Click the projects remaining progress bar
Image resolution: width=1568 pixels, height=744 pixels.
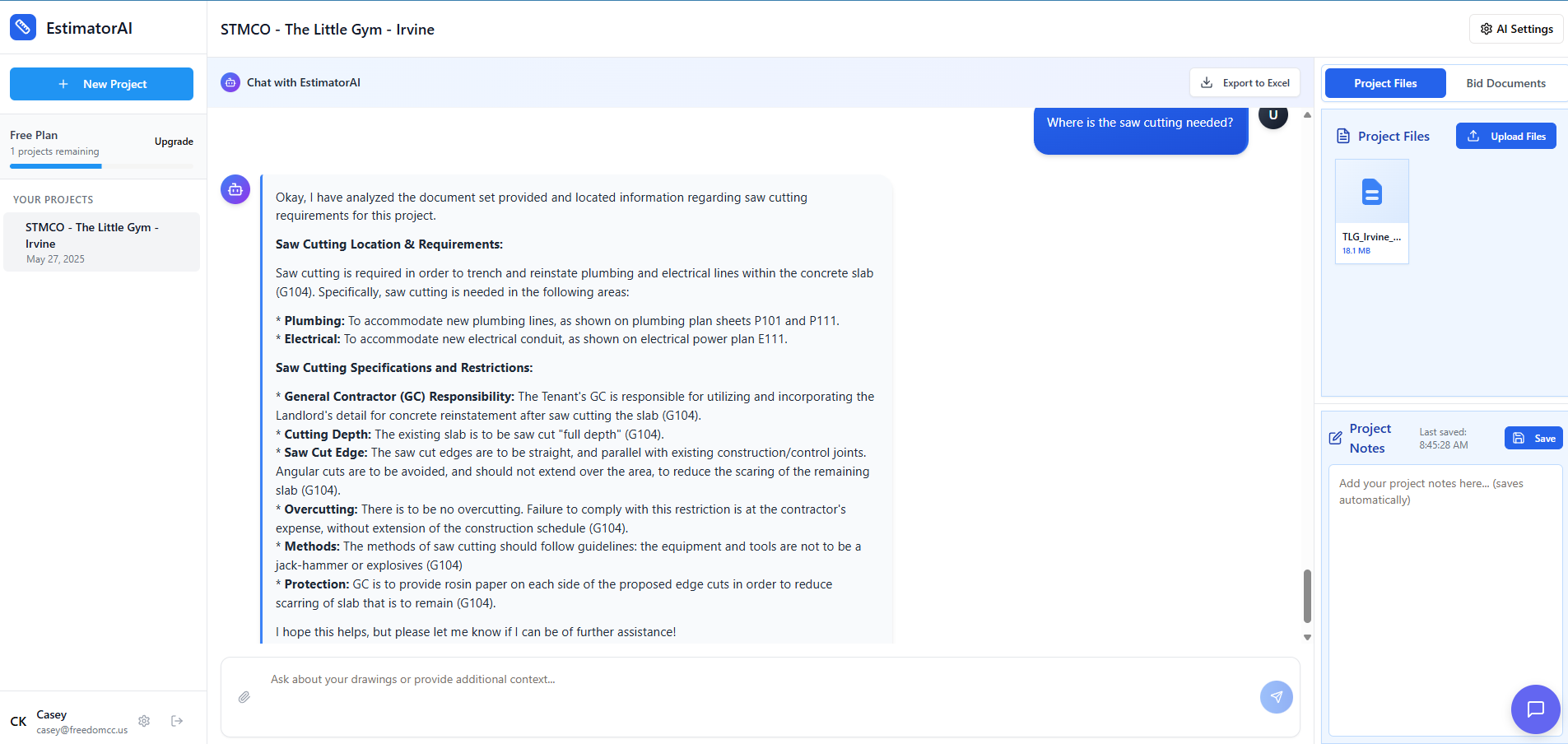coord(101,166)
